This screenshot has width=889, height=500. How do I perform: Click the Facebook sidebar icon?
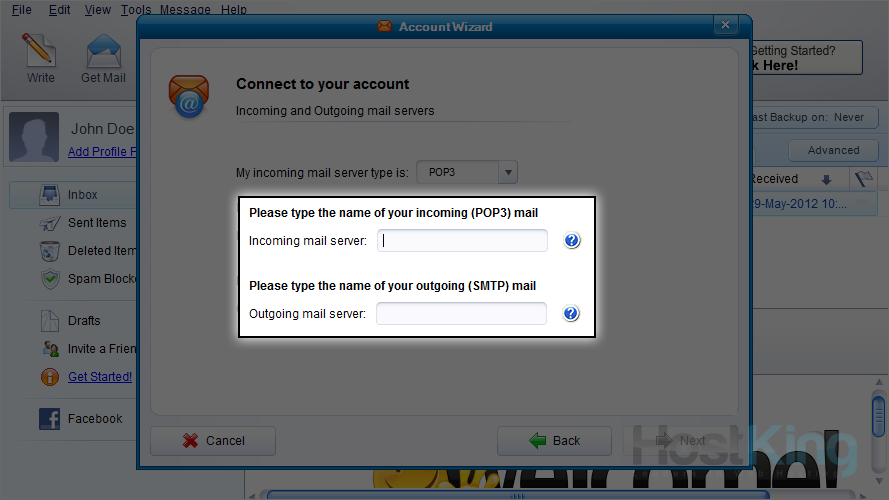pyautogui.click(x=50, y=419)
